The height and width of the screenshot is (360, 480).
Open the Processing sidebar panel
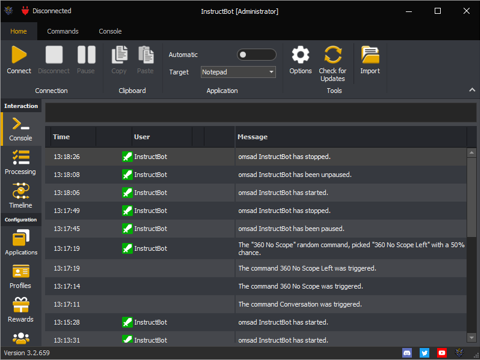pyautogui.click(x=21, y=163)
